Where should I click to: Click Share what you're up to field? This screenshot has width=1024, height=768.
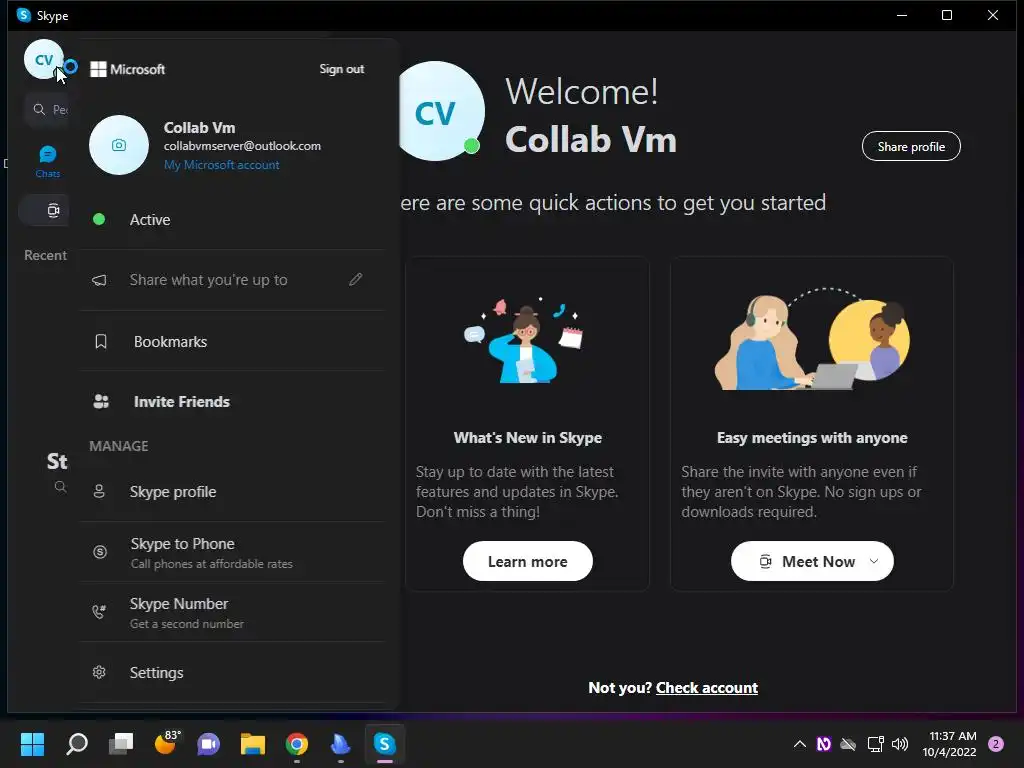click(x=232, y=280)
